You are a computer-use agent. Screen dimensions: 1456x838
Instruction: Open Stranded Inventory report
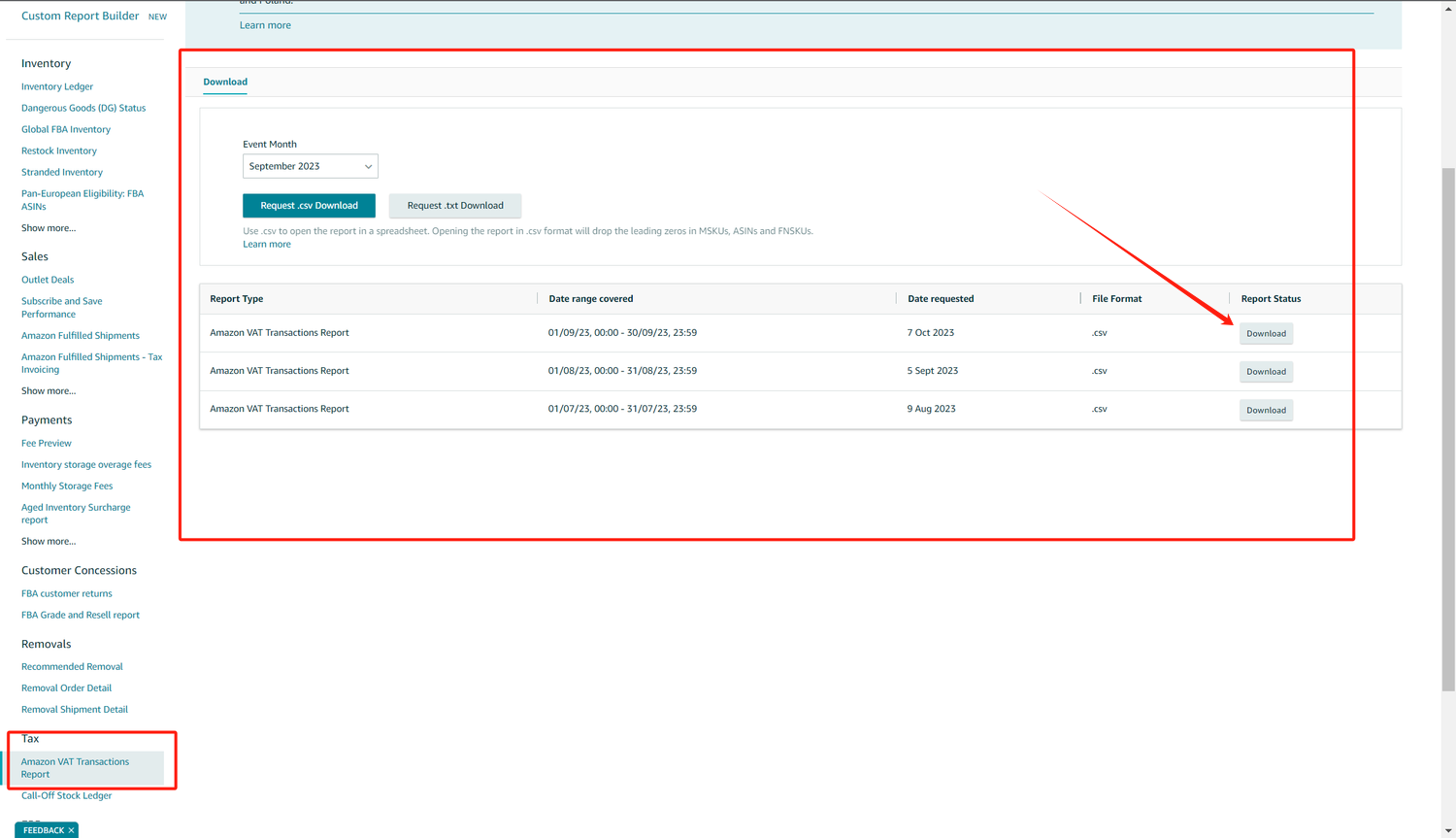pyautogui.click(x=62, y=172)
